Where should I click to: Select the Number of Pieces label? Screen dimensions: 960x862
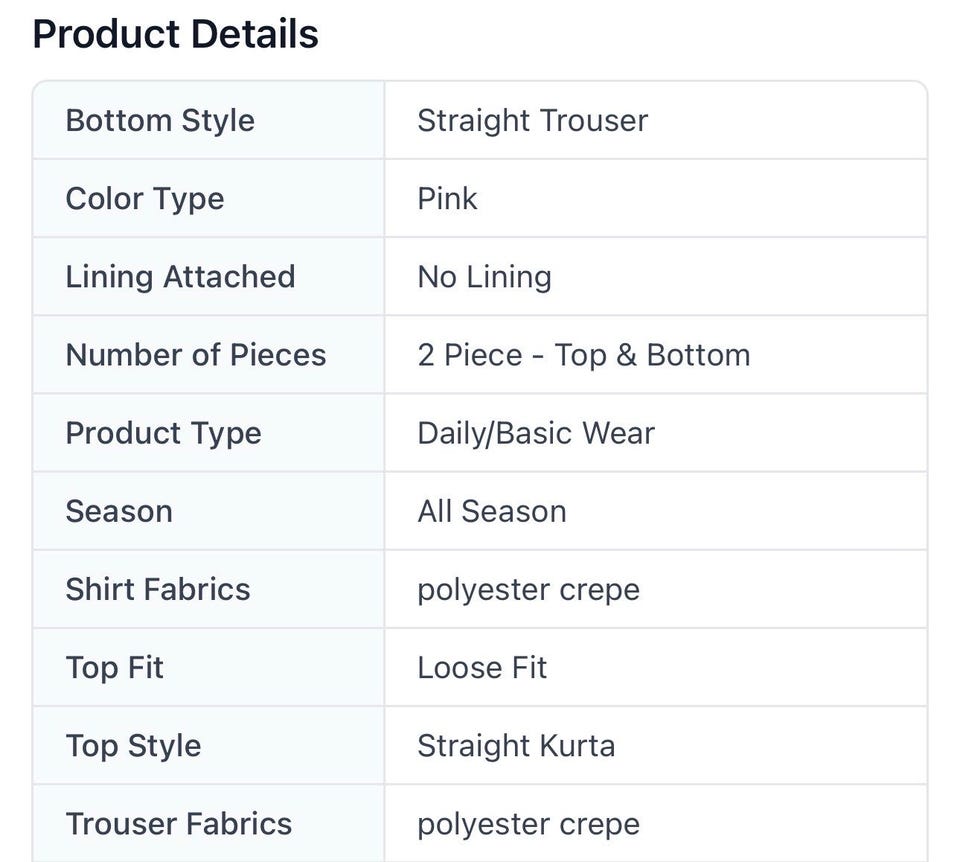tap(195, 355)
